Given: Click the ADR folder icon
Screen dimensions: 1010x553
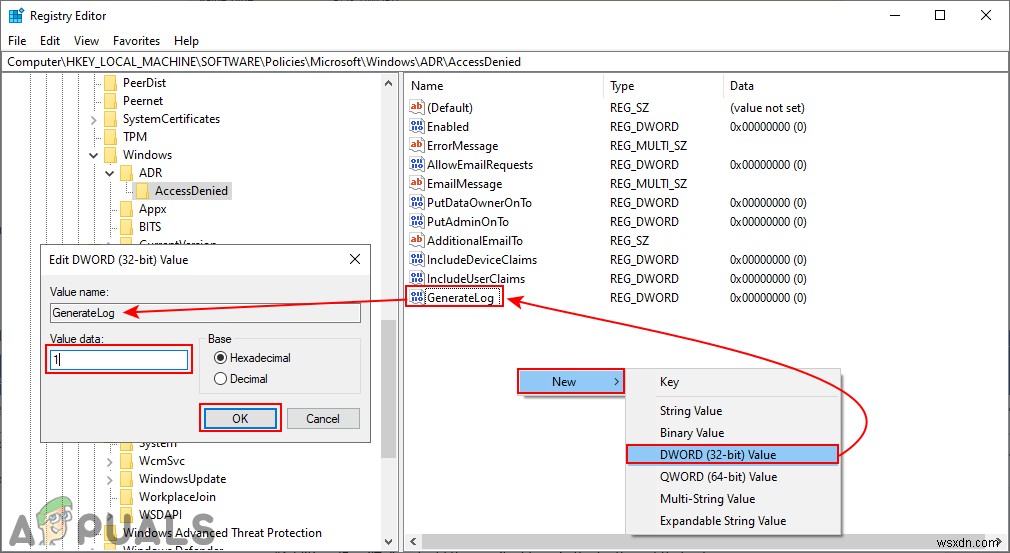Looking at the screenshot, I should pyautogui.click(x=126, y=173).
